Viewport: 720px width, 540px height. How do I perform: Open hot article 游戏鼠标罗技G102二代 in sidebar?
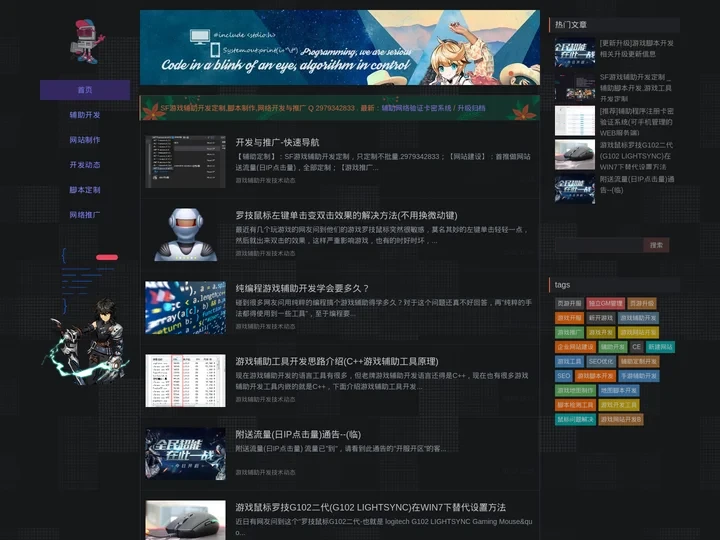[x=635, y=156]
